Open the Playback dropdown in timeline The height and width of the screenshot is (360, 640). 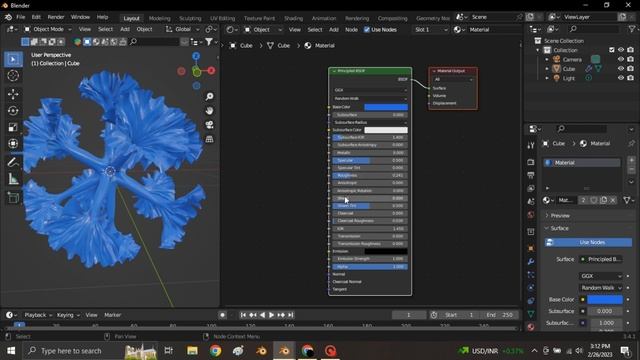pyautogui.click(x=38, y=315)
